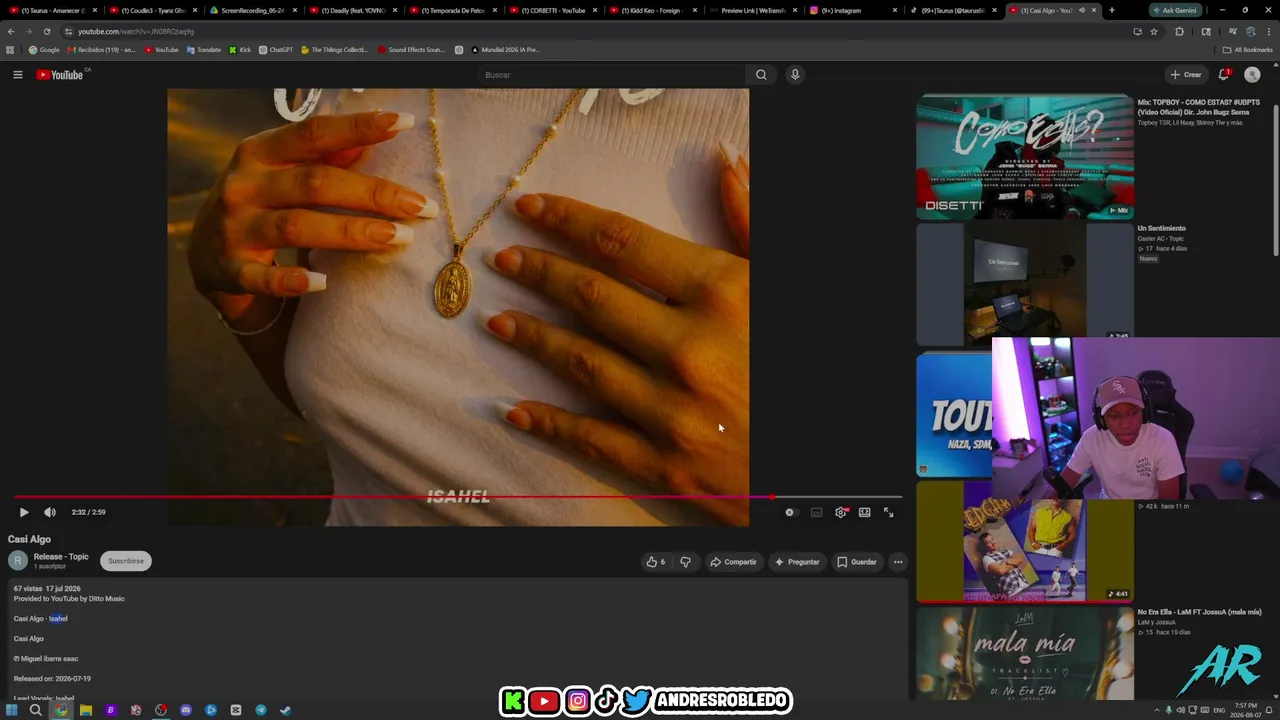1280x720 pixels.
Task: Click the Compartir share button
Action: (x=733, y=562)
